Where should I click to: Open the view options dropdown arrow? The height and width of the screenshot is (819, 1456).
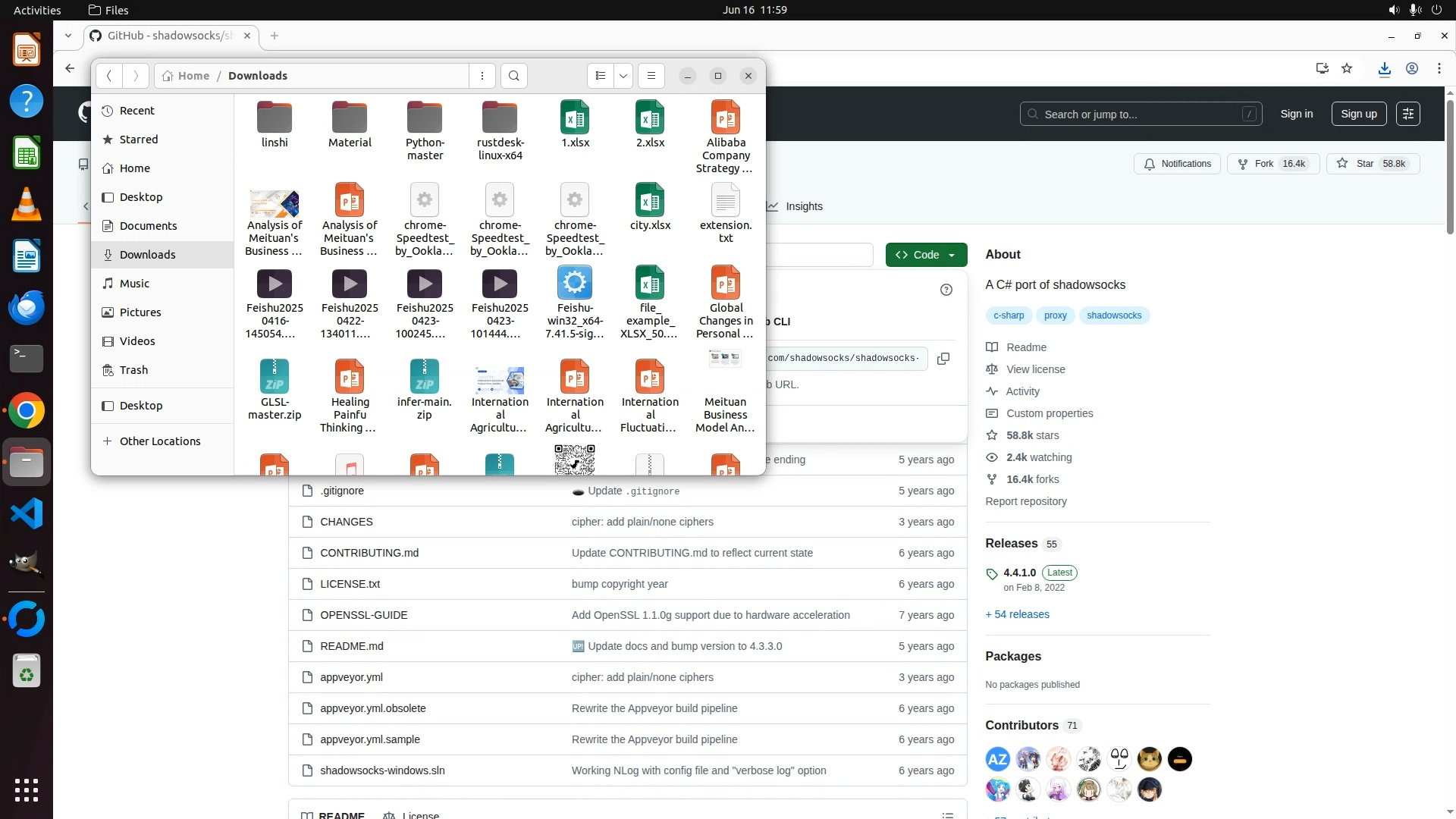623,76
